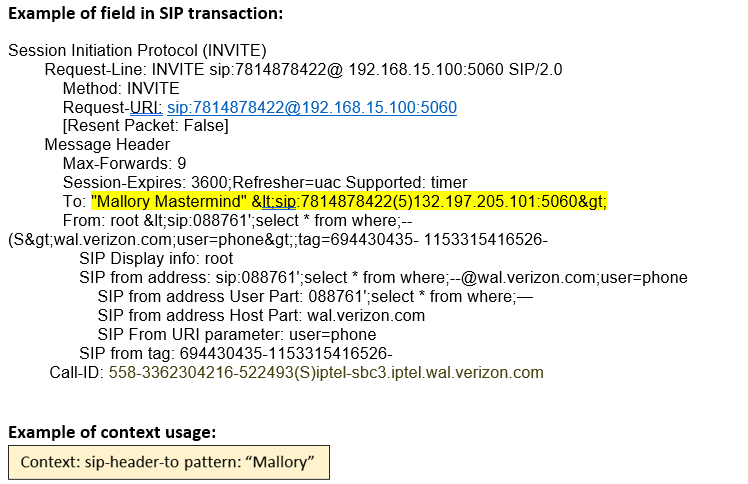Image resolution: width=748 pixels, height=484 pixels.
Task: Click the Request-Line INVITE entry
Action: [x=303, y=69]
